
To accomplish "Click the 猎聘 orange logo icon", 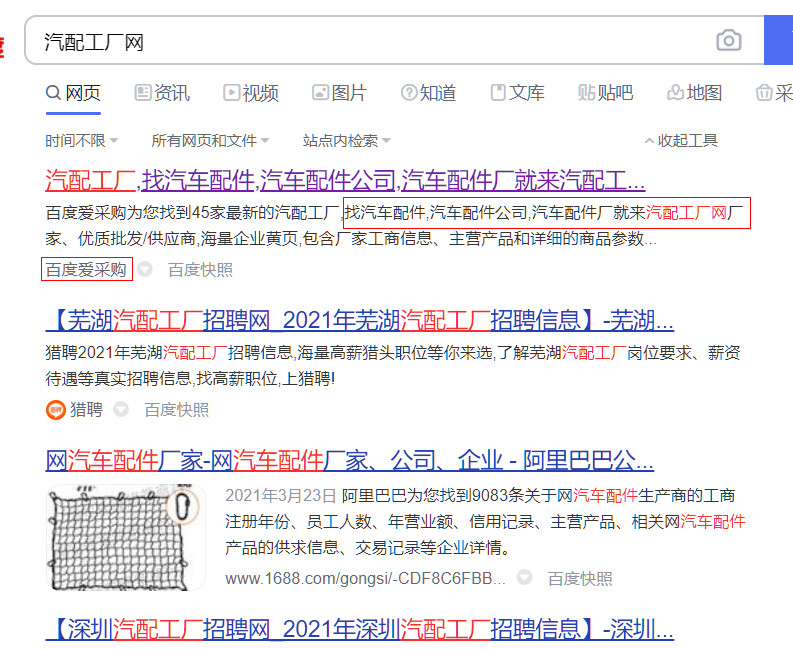I will pyautogui.click(x=55, y=409).
